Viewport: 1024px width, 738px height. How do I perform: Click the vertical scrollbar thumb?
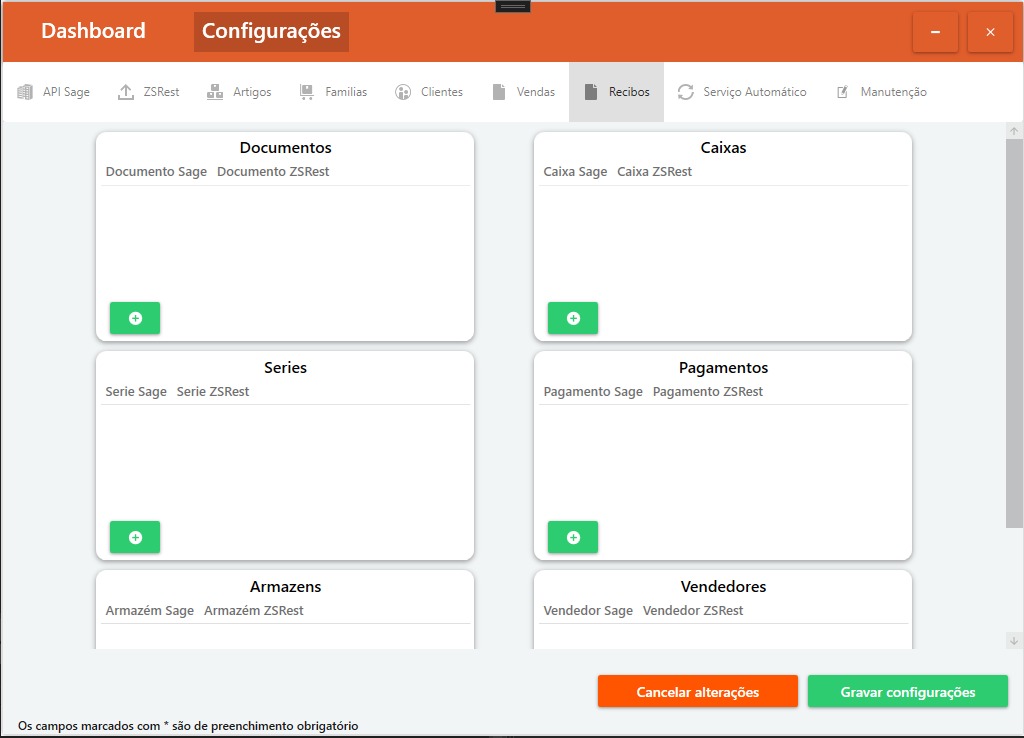click(1014, 333)
